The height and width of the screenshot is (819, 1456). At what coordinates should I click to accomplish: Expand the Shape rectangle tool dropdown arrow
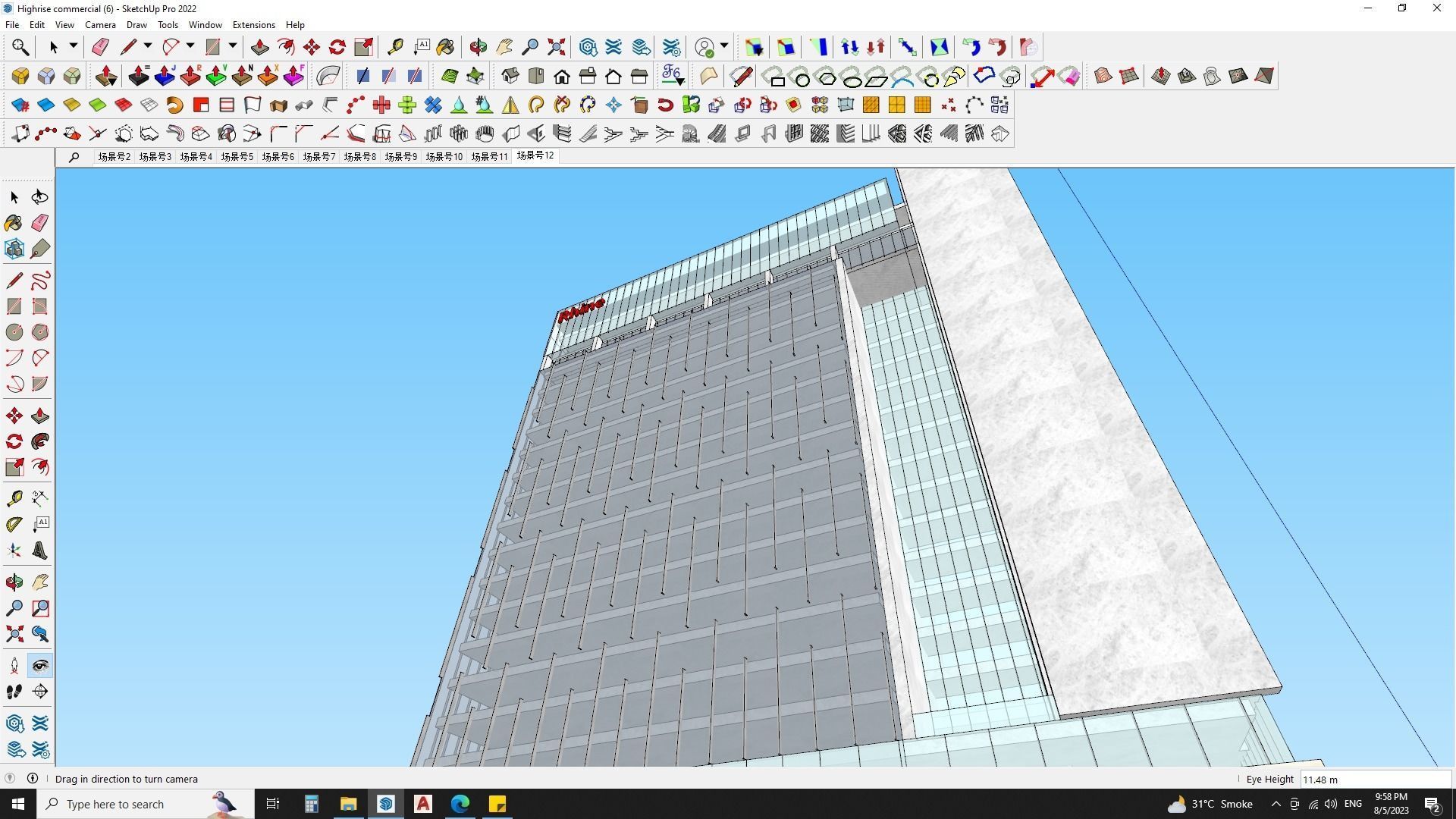[233, 46]
